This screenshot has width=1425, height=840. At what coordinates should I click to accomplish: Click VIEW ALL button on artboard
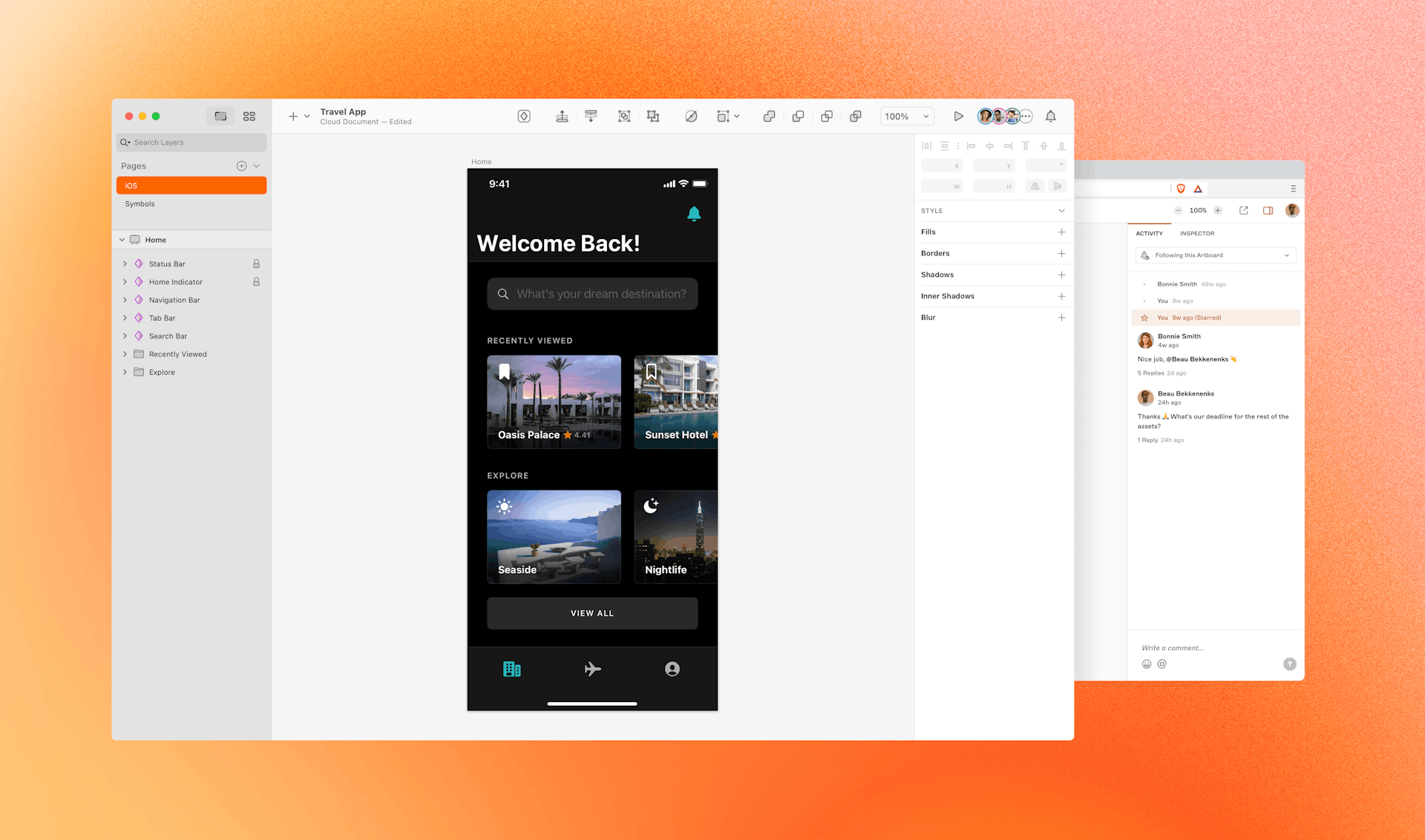point(592,613)
